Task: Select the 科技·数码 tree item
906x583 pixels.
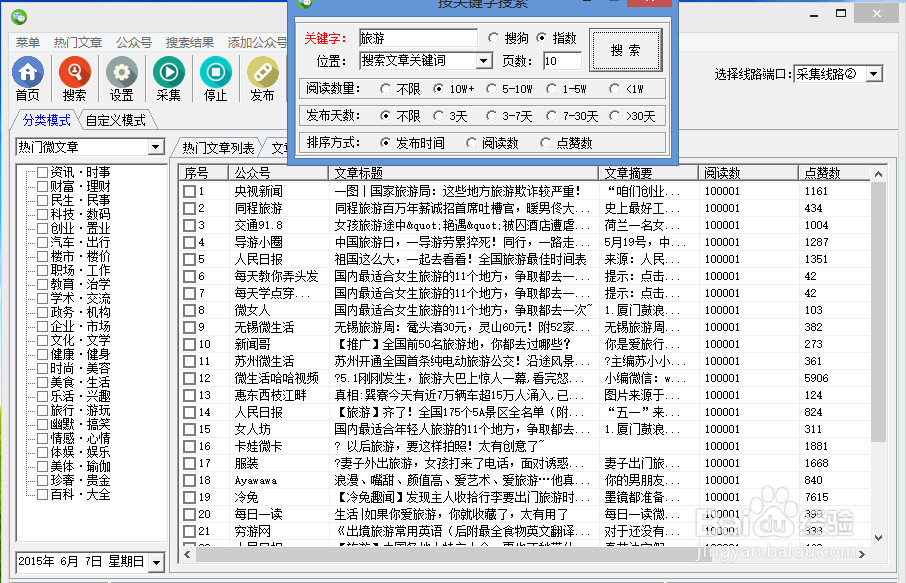Action: click(x=80, y=214)
